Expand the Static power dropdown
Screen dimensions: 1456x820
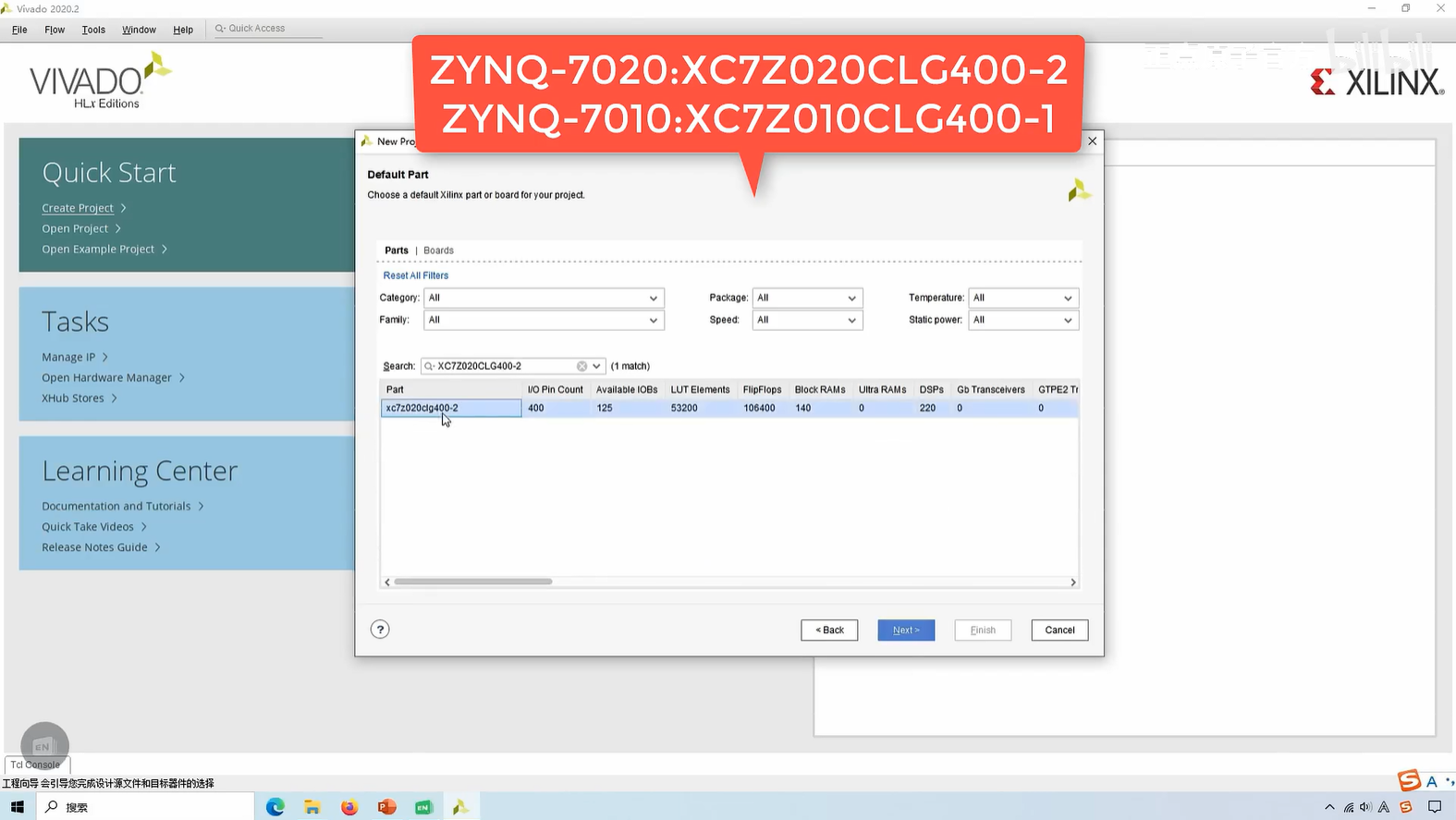click(x=1023, y=320)
